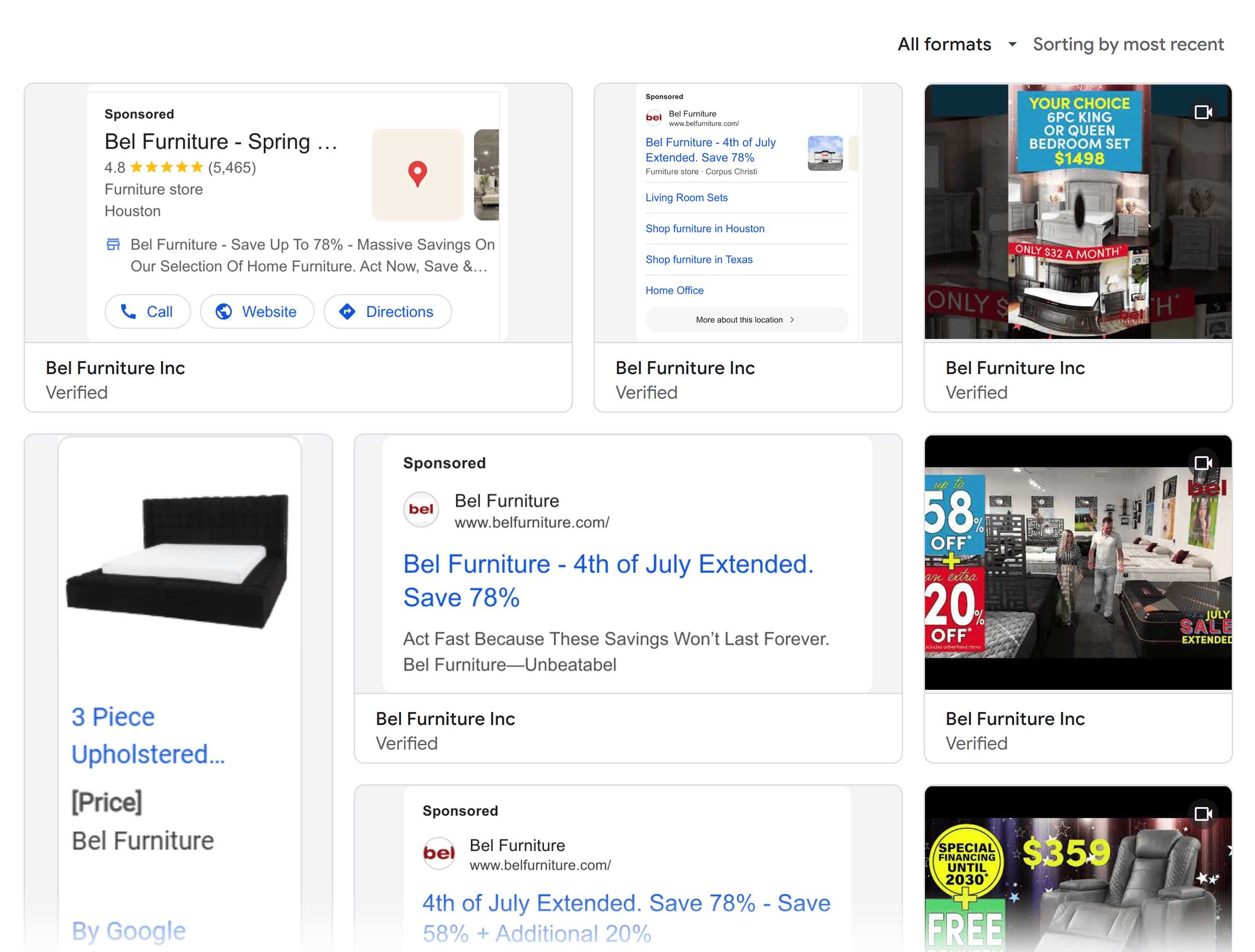Viewport: 1255px width, 952px height.
Task: Click the storefront icon beside Save Up To 78%
Action: click(113, 245)
